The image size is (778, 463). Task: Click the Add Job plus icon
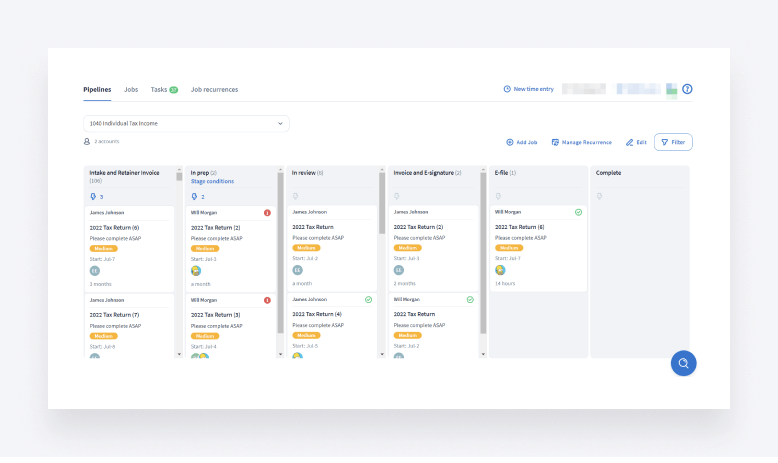509,143
